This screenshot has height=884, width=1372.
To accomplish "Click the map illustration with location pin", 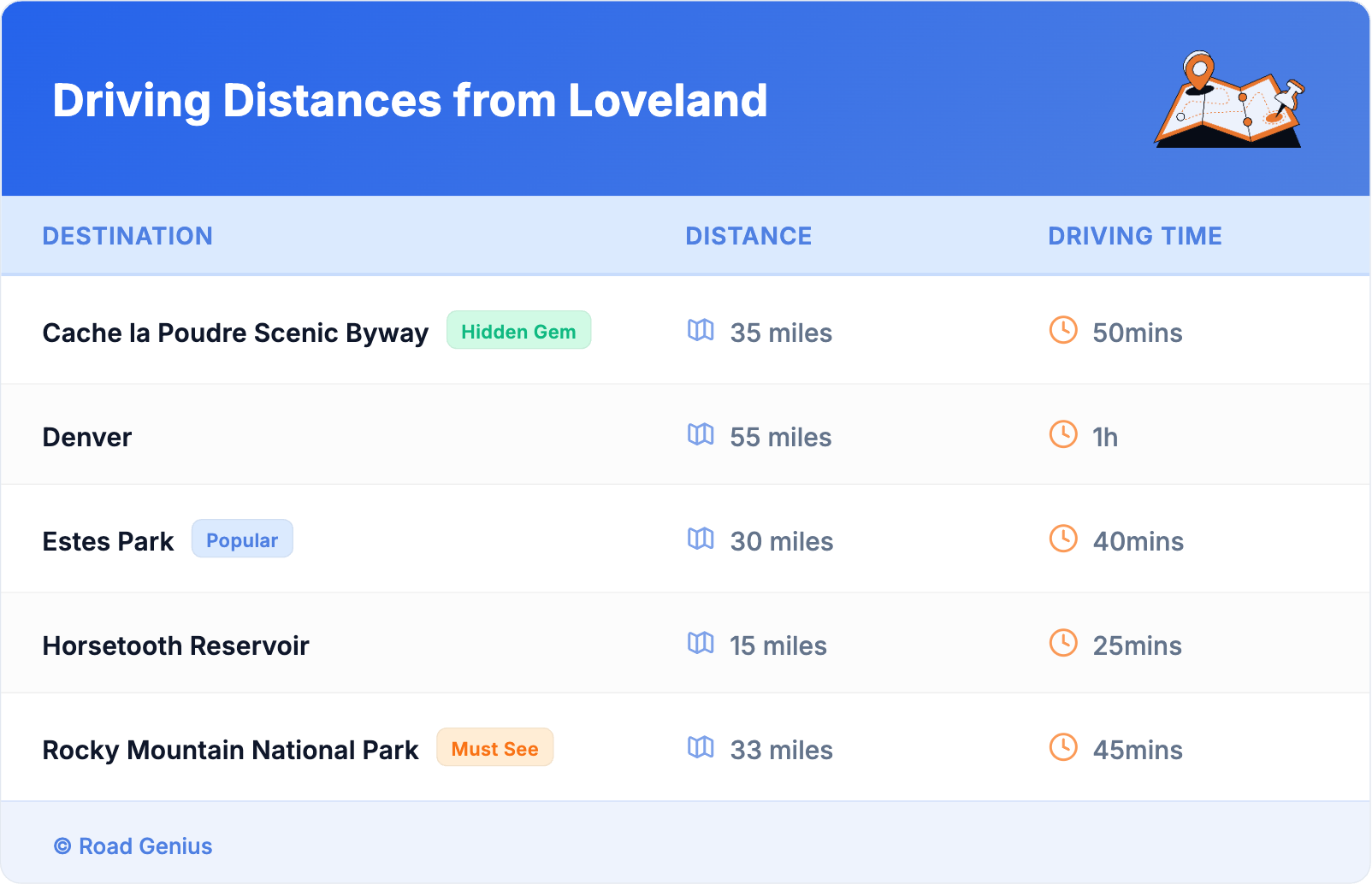I will click(1229, 100).
